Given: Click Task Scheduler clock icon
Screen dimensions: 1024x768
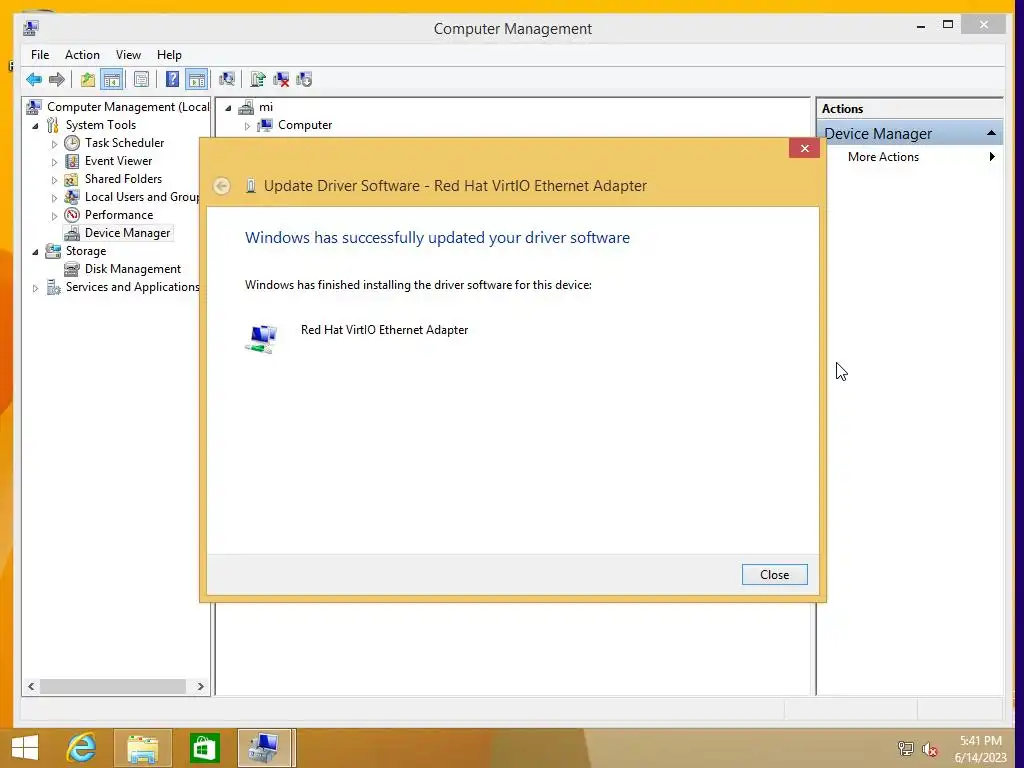Looking at the screenshot, I should pos(72,143).
